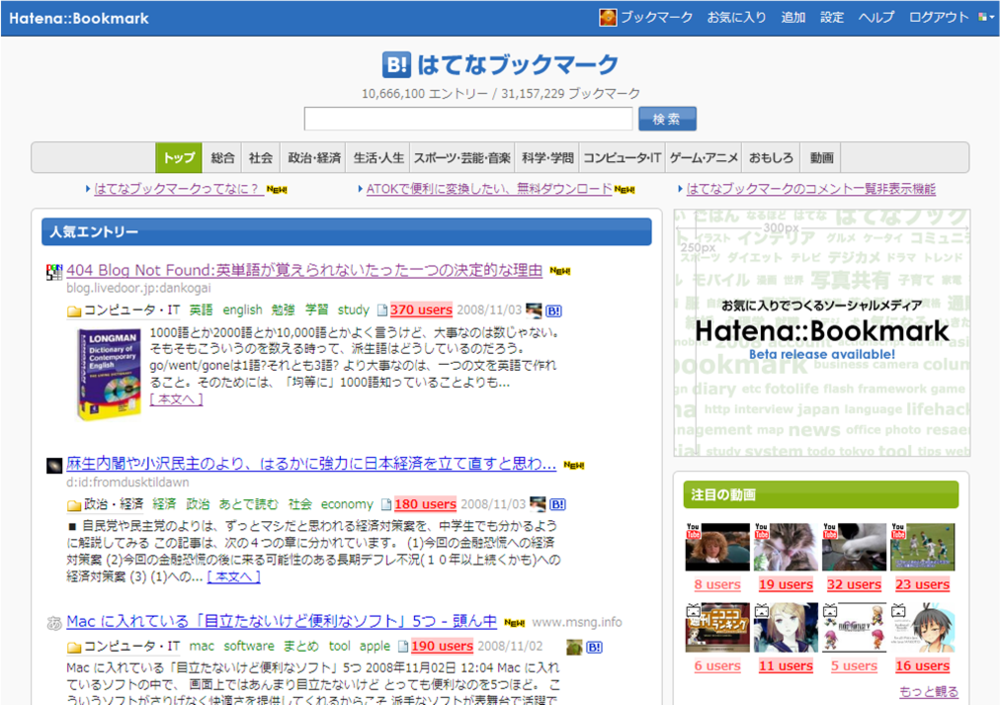Select the 総合 tab
The width and height of the screenshot is (1000, 705).
222,158
